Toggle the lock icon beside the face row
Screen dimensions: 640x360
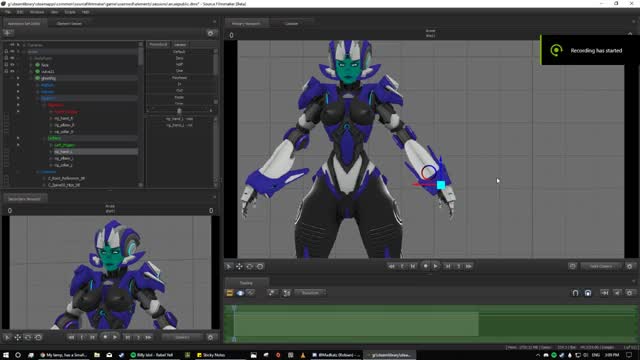click(6, 65)
